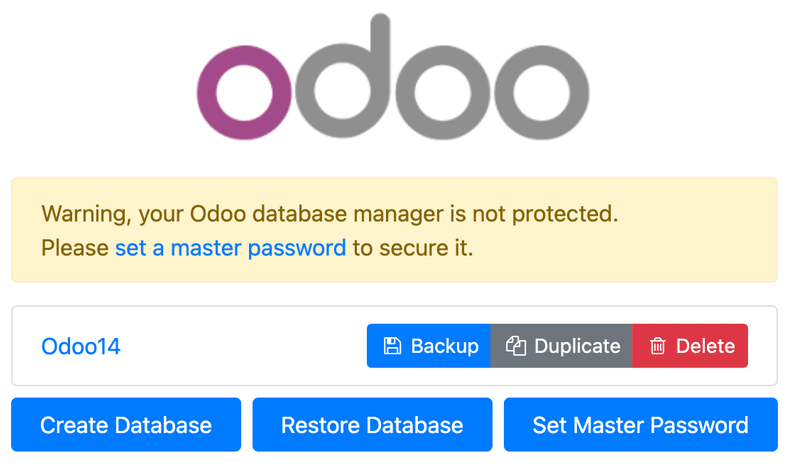Click the copy icon on Duplicate
The width and height of the screenshot is (800, 470).
click(x=516, y=346)
